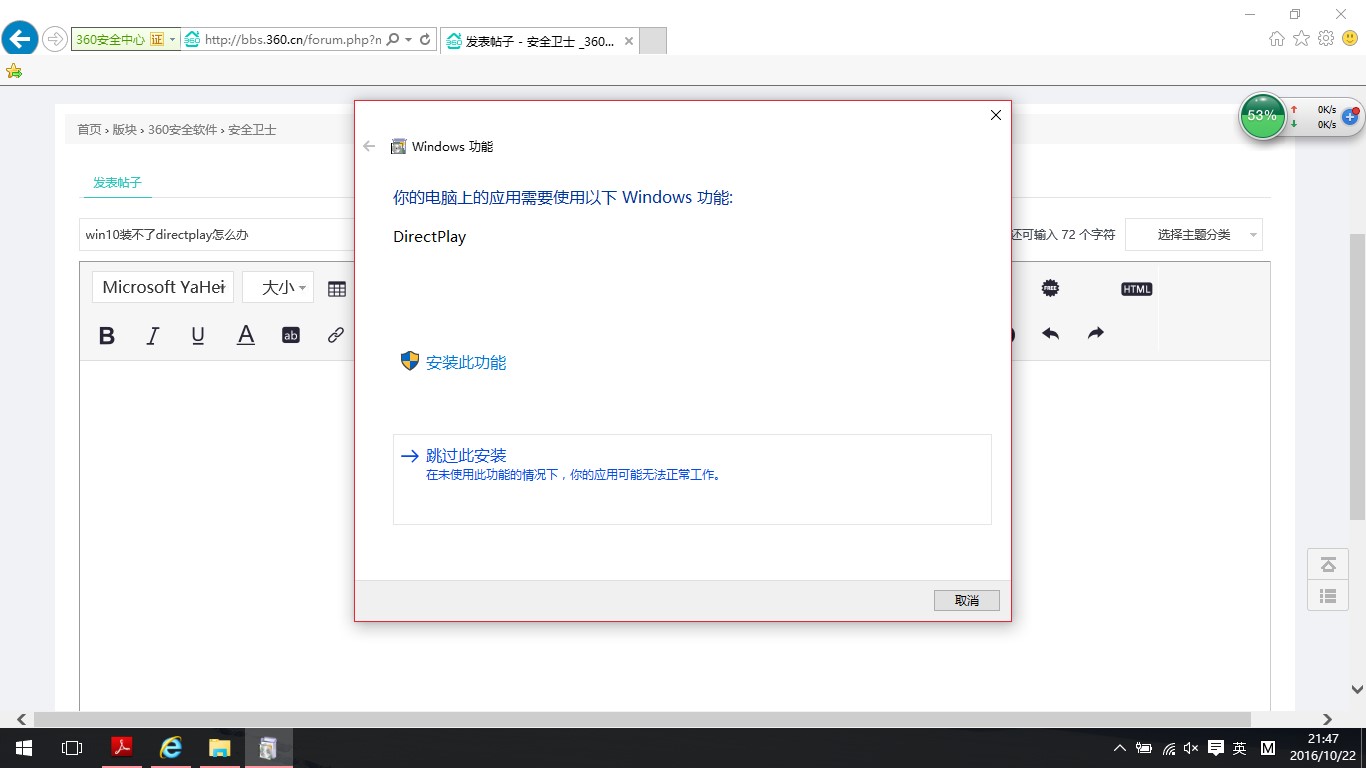Click the vertical scrollbar down arrow
1366x768 pixels.
(x=1357, y=689)
